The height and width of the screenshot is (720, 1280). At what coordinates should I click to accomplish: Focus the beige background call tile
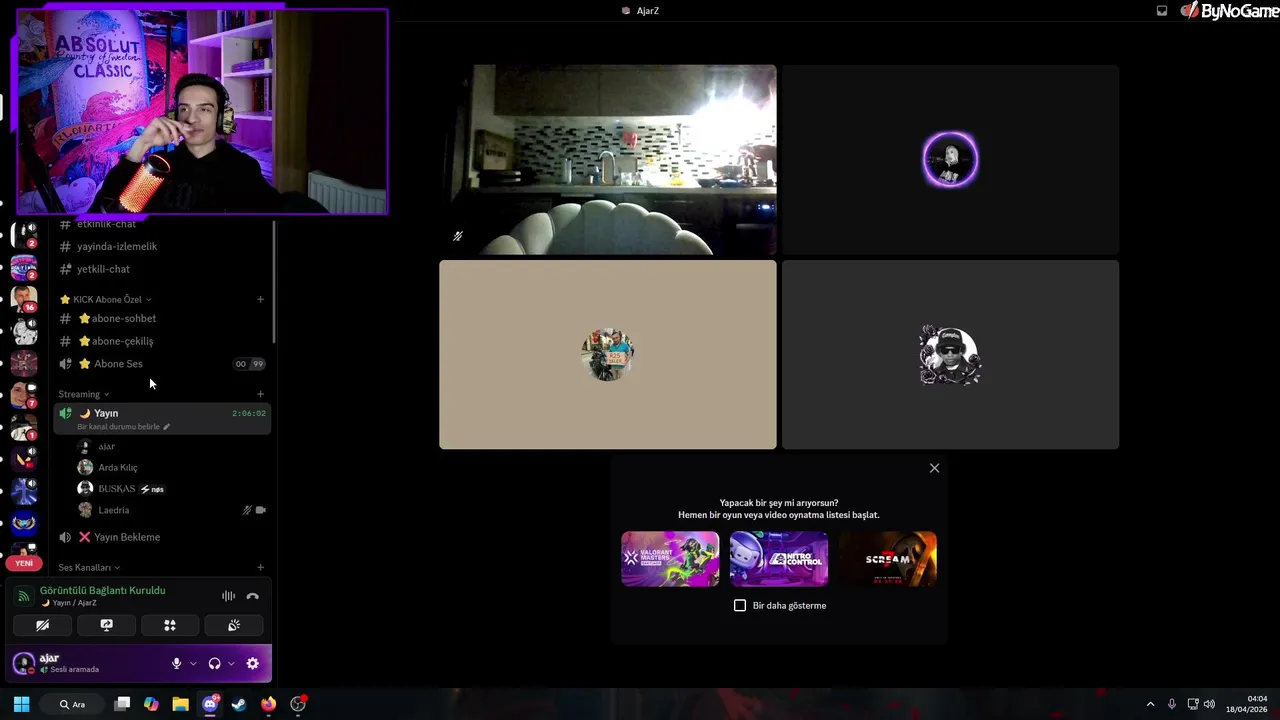pyautogui.click(x=608, y=355)
